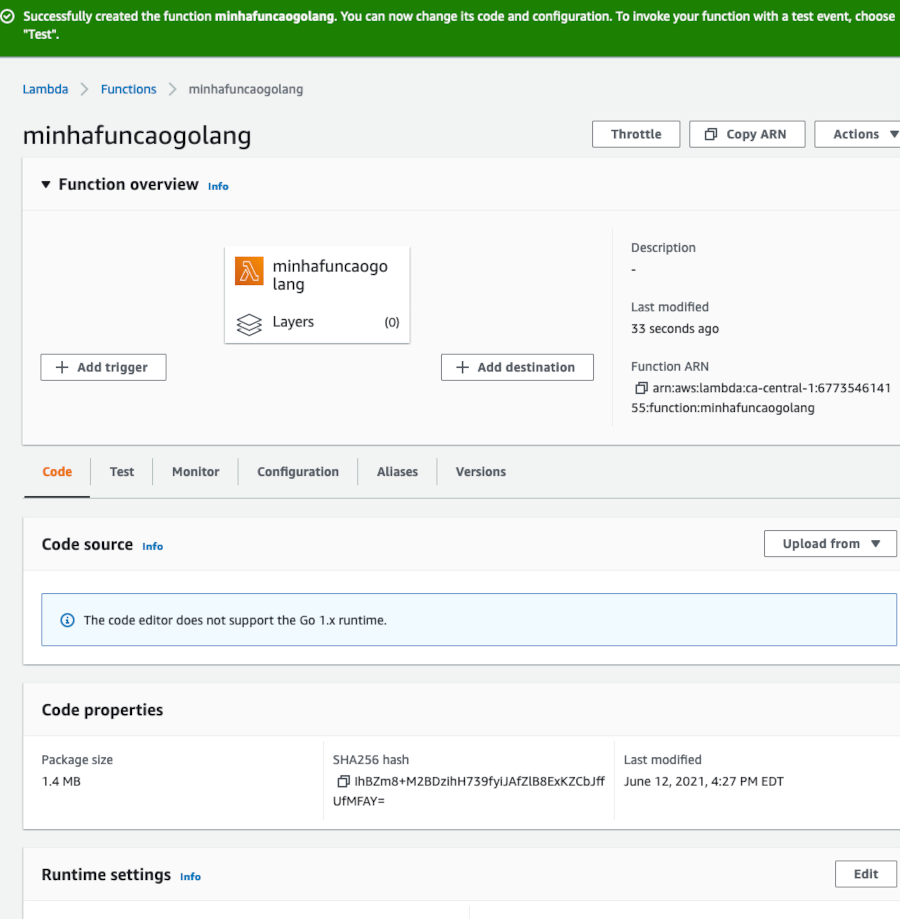Open the Lambda breadcrumb link
The image size is (900, 919).
point(45,89)
